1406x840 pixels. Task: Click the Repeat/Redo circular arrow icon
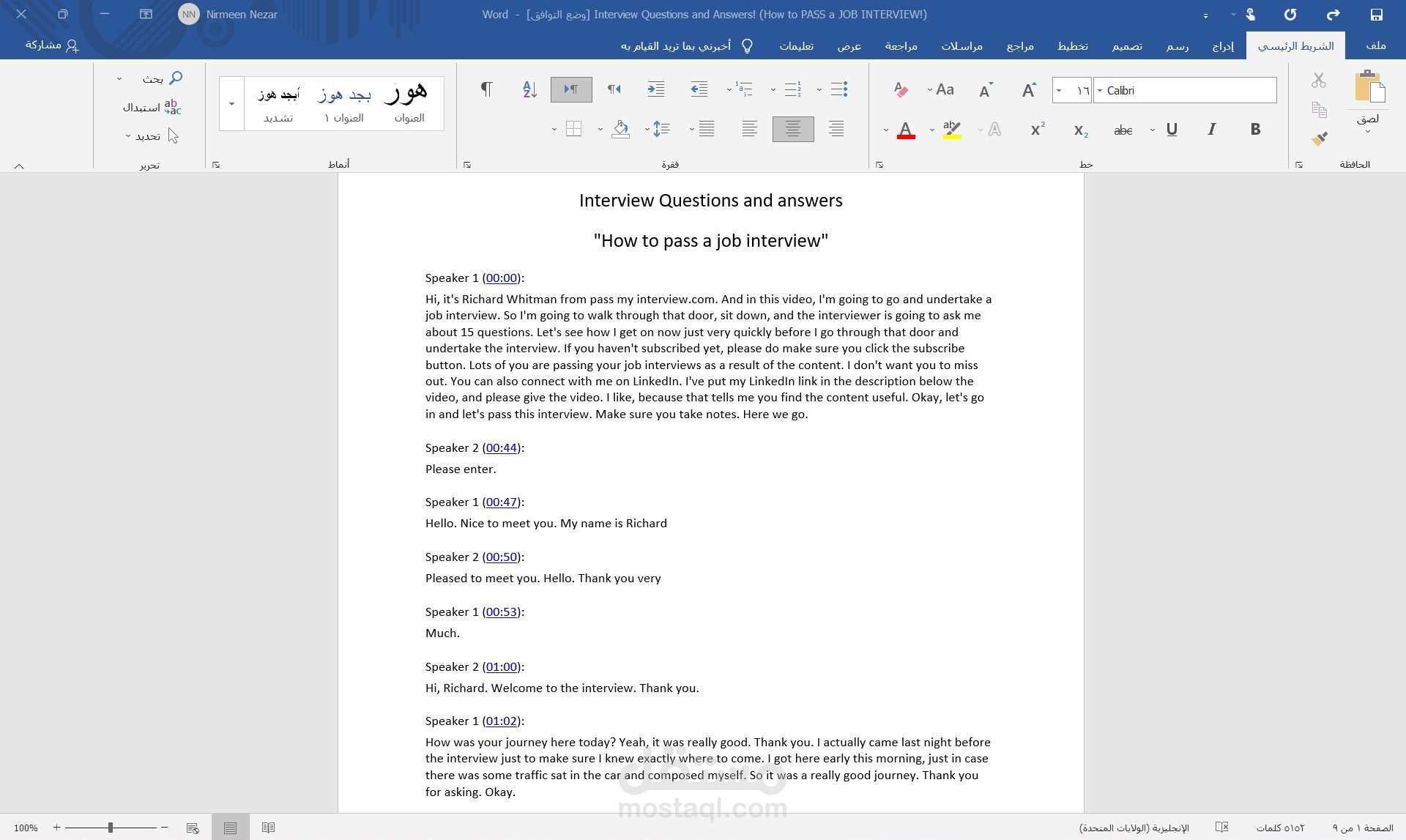point(1290,15)
